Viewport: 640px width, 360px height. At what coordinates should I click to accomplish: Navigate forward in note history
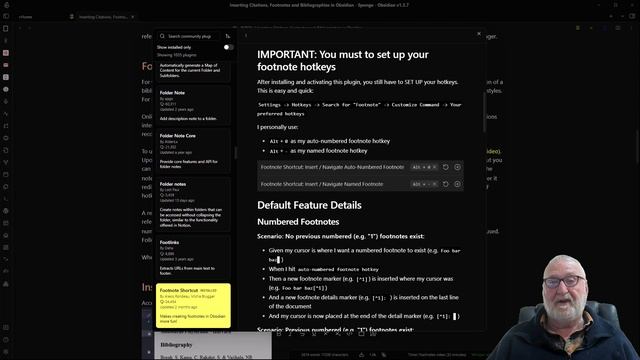[x=29, y=28]
